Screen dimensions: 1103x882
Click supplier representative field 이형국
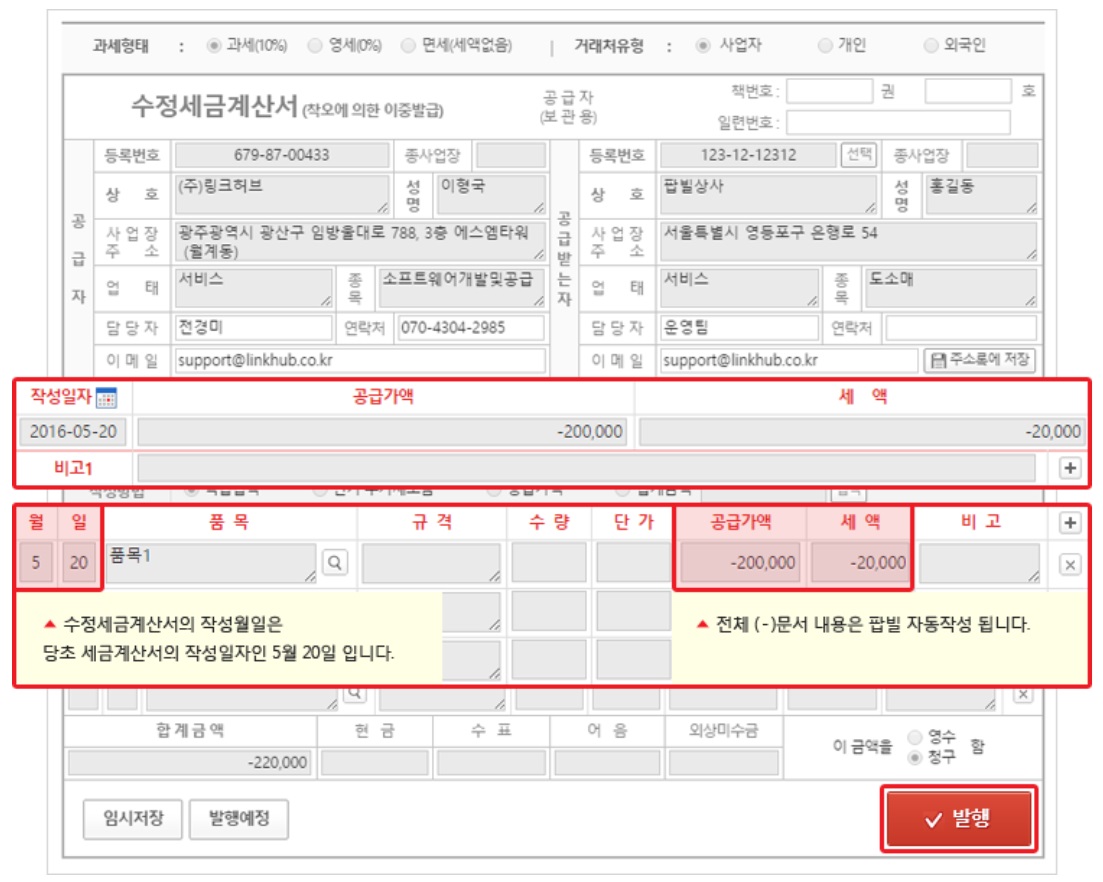click(x=491, y=194)
